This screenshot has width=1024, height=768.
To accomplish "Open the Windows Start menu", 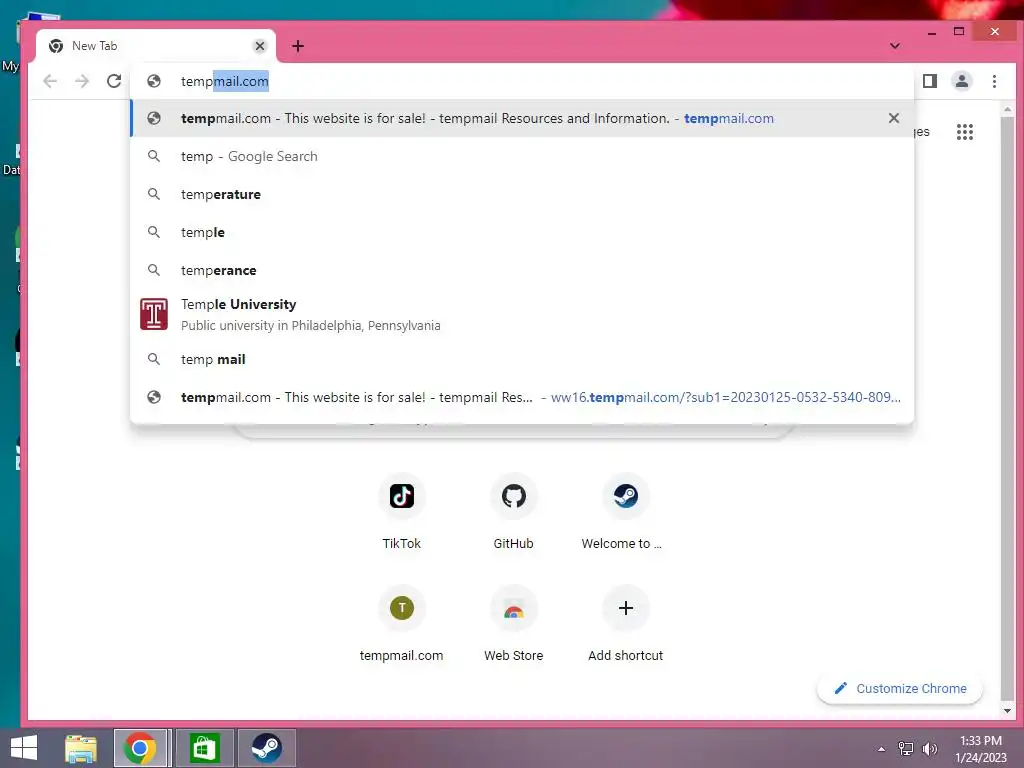I will (24, 748).
